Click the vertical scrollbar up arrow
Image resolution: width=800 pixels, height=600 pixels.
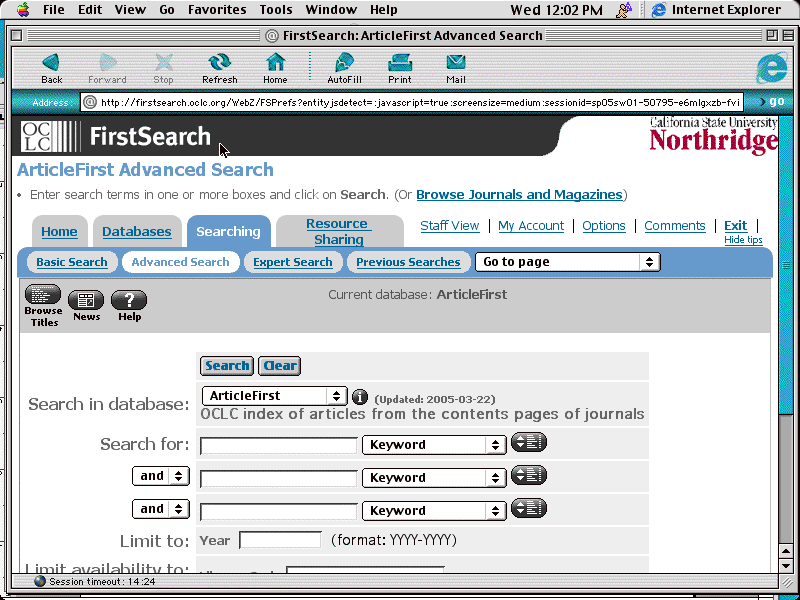coord(786,552)
